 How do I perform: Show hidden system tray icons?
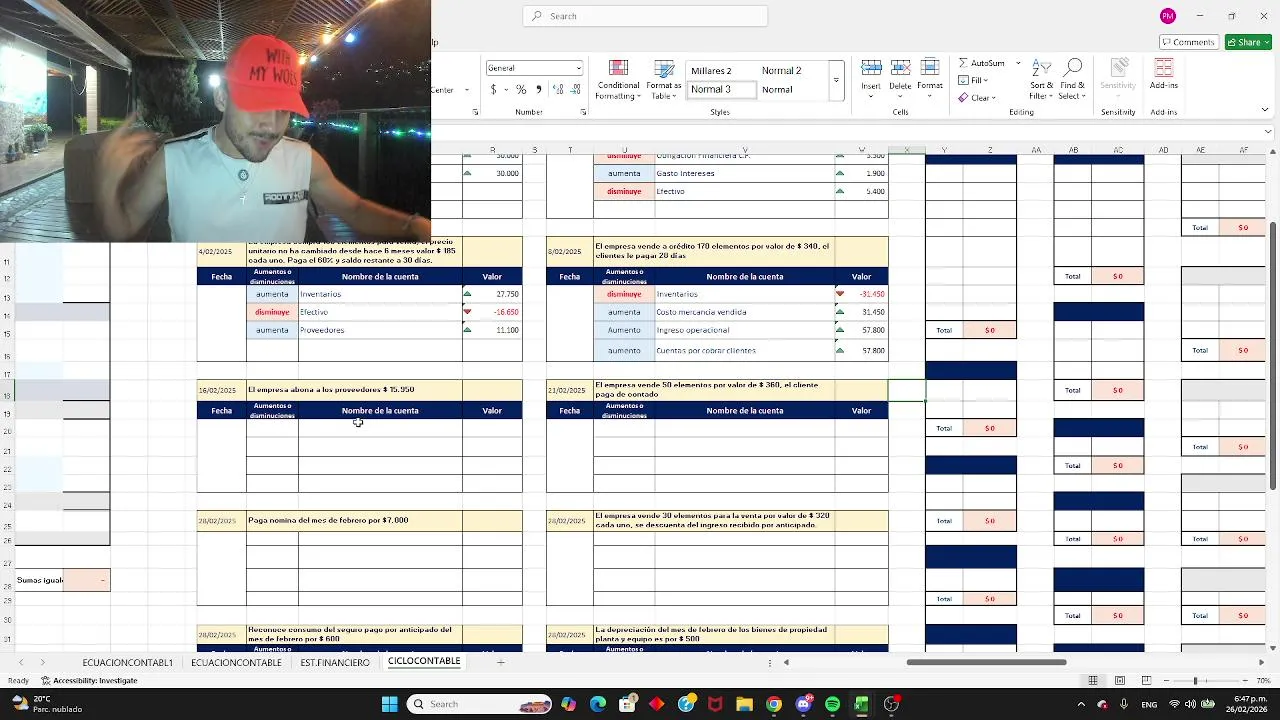coord(1080,704)
